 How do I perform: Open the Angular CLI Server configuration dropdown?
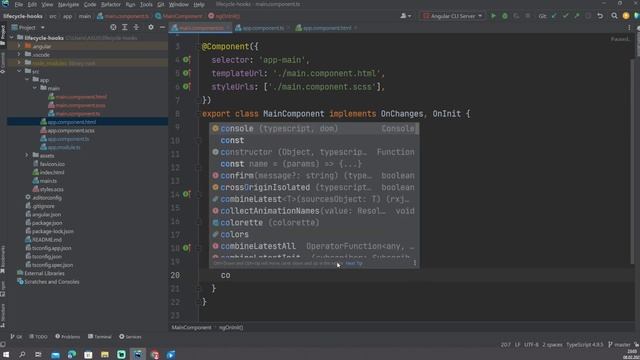pos(452,16)
